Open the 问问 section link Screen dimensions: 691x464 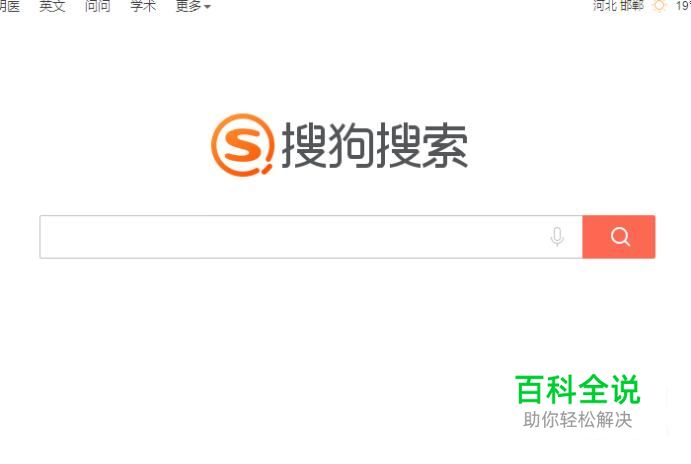pyautogui.click(x=98, y=6)
